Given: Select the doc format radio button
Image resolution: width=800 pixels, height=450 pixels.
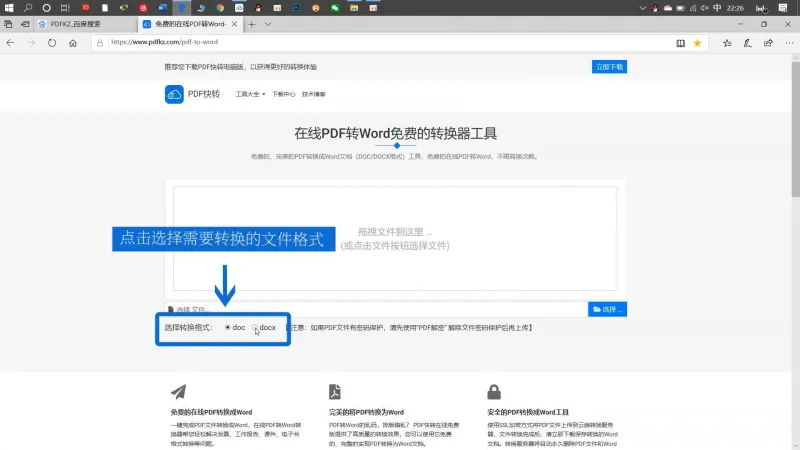Looking at the screenshot, I should [228, 328].
